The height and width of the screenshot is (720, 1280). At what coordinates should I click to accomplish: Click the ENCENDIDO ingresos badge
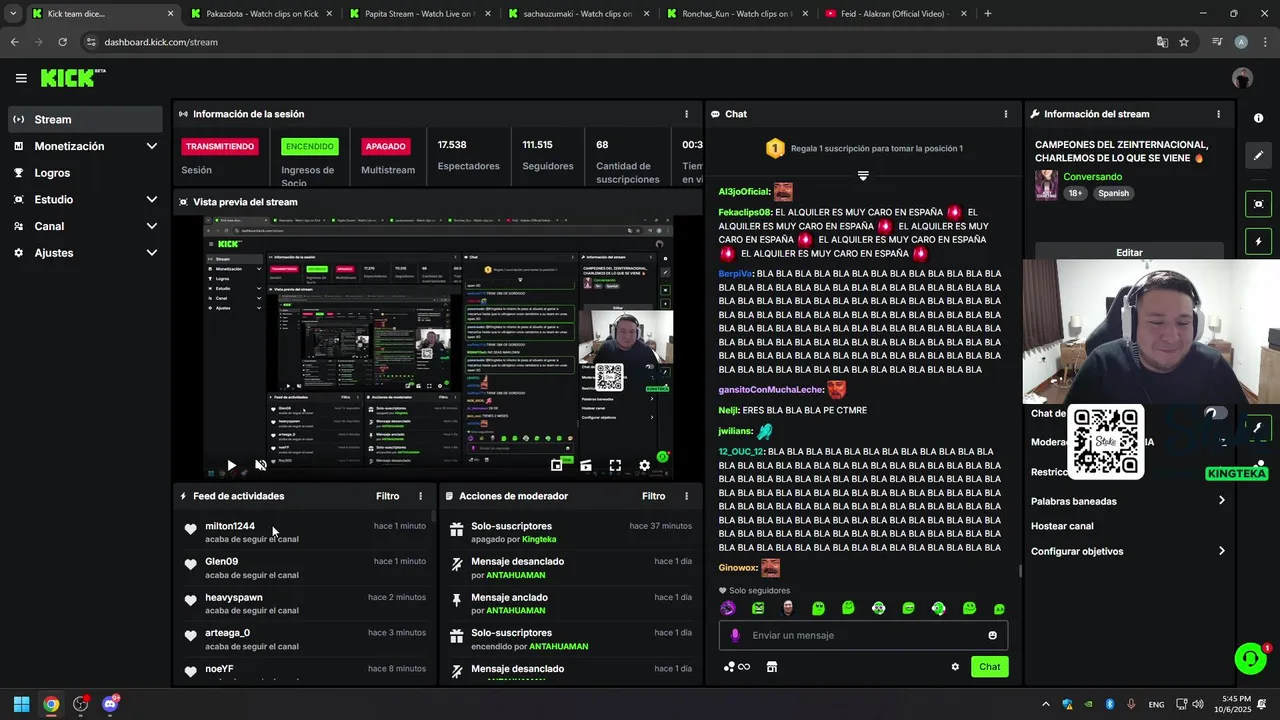(310, 146)
